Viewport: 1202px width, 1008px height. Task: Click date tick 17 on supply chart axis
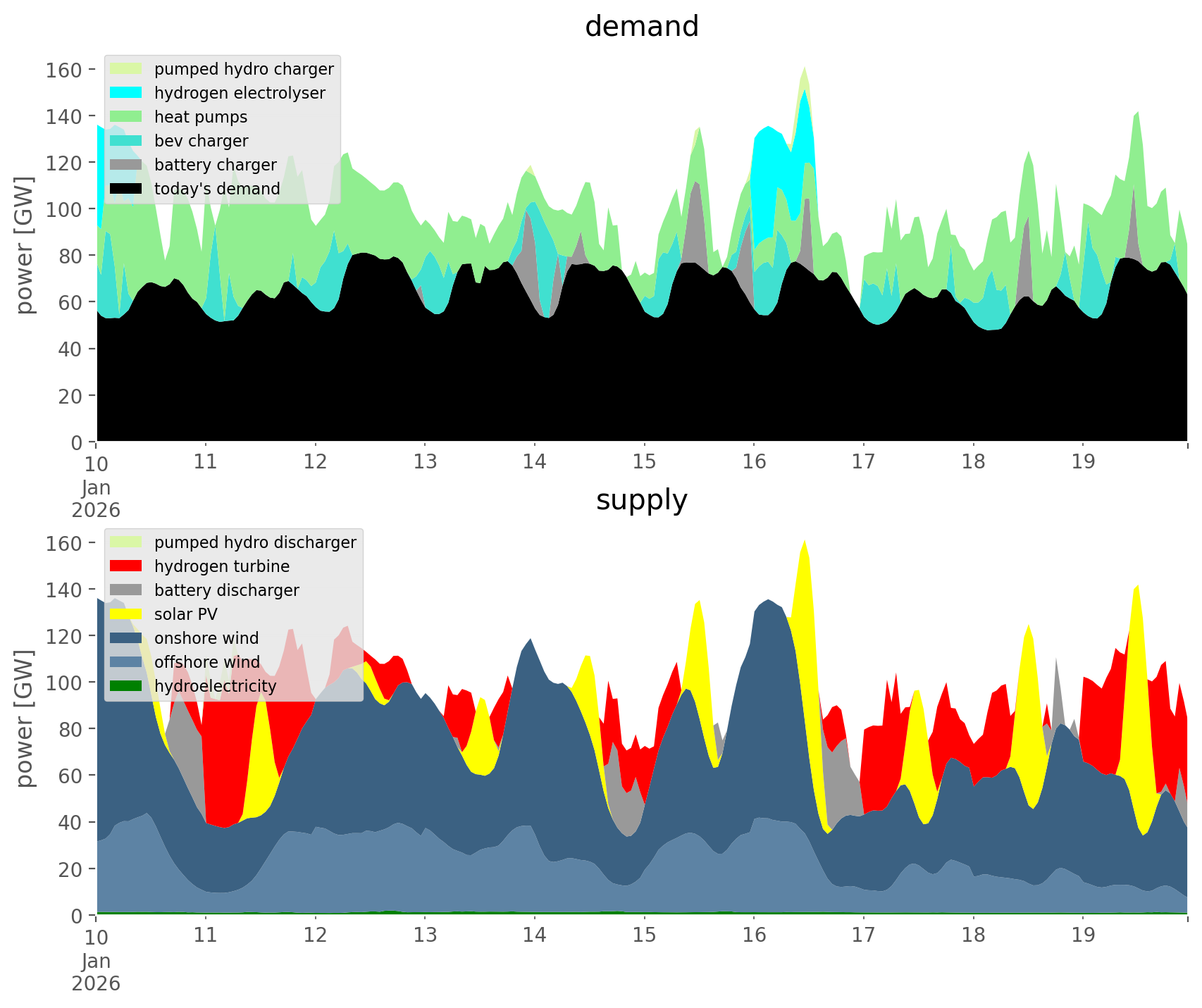[863, 935]
